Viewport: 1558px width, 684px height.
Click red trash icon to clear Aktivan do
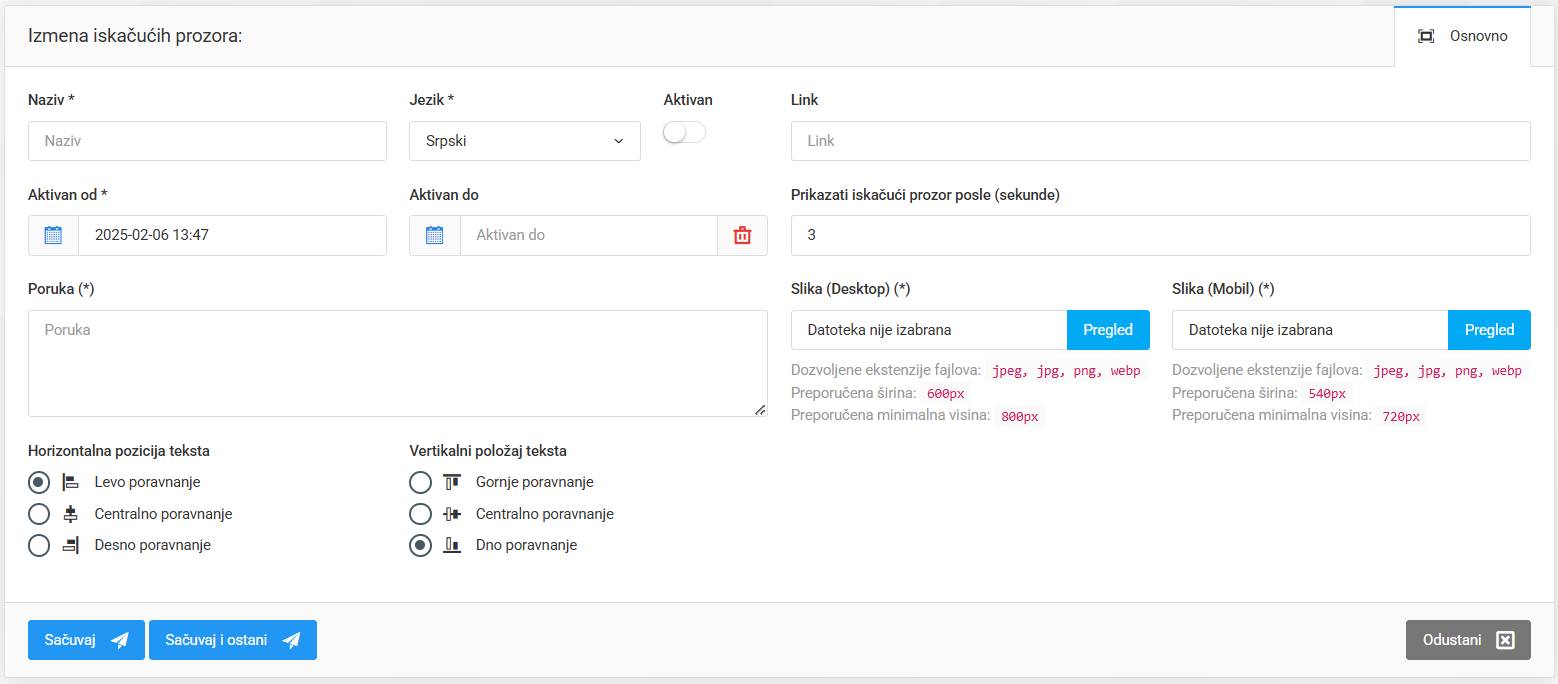coord(742,236)
